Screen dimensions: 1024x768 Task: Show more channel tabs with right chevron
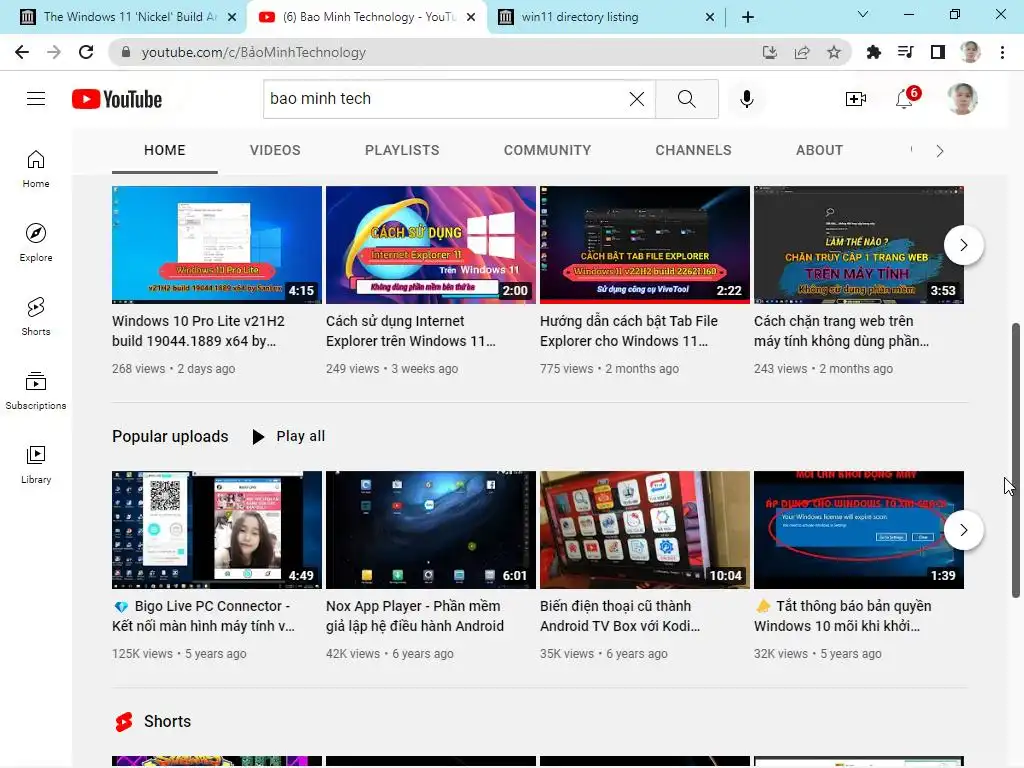[940, 151]
